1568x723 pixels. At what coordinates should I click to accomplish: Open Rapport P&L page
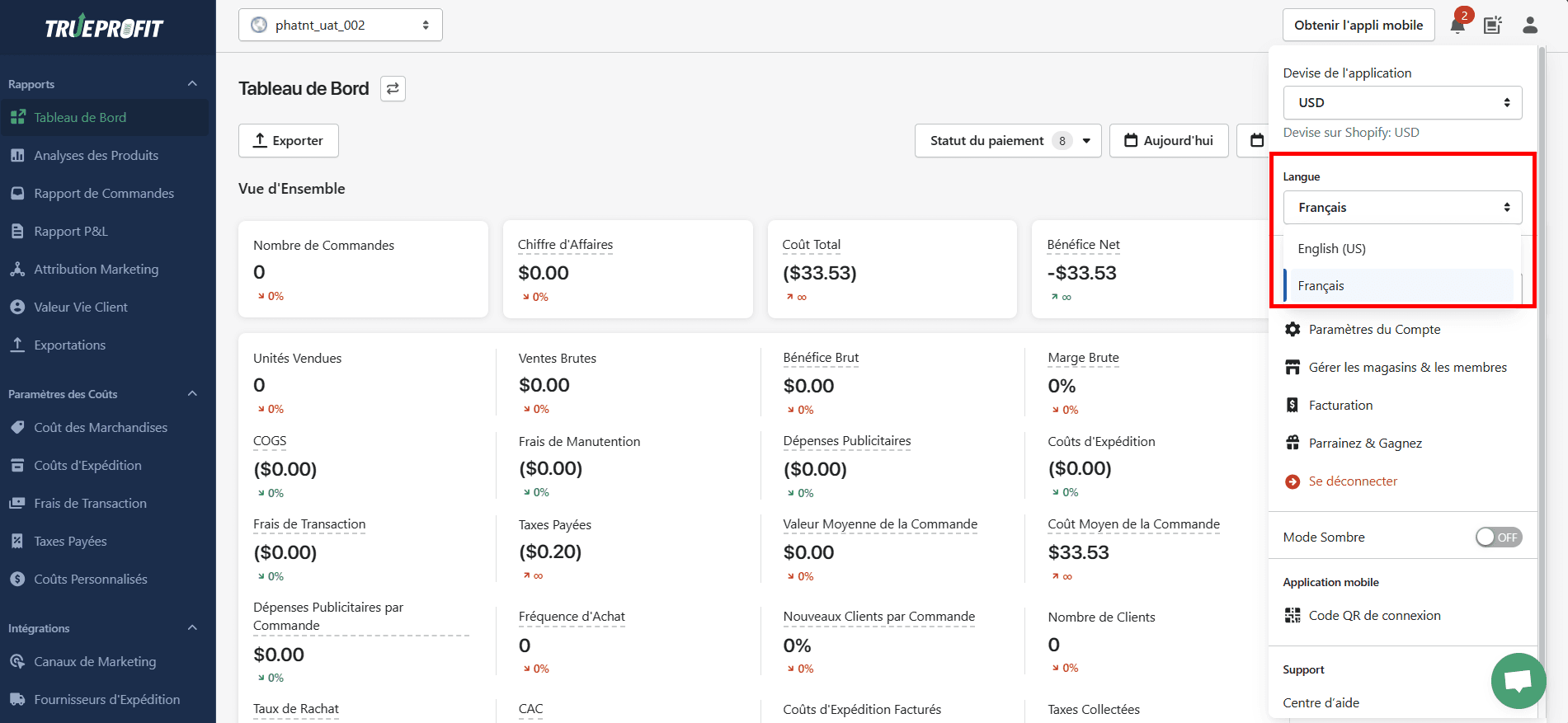coord(71,231)
